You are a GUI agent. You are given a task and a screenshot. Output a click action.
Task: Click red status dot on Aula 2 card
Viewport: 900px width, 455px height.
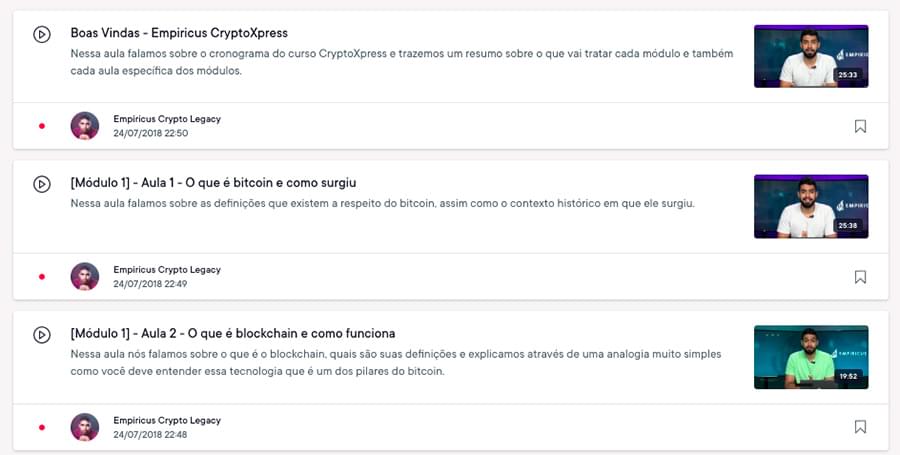(42, 427)
